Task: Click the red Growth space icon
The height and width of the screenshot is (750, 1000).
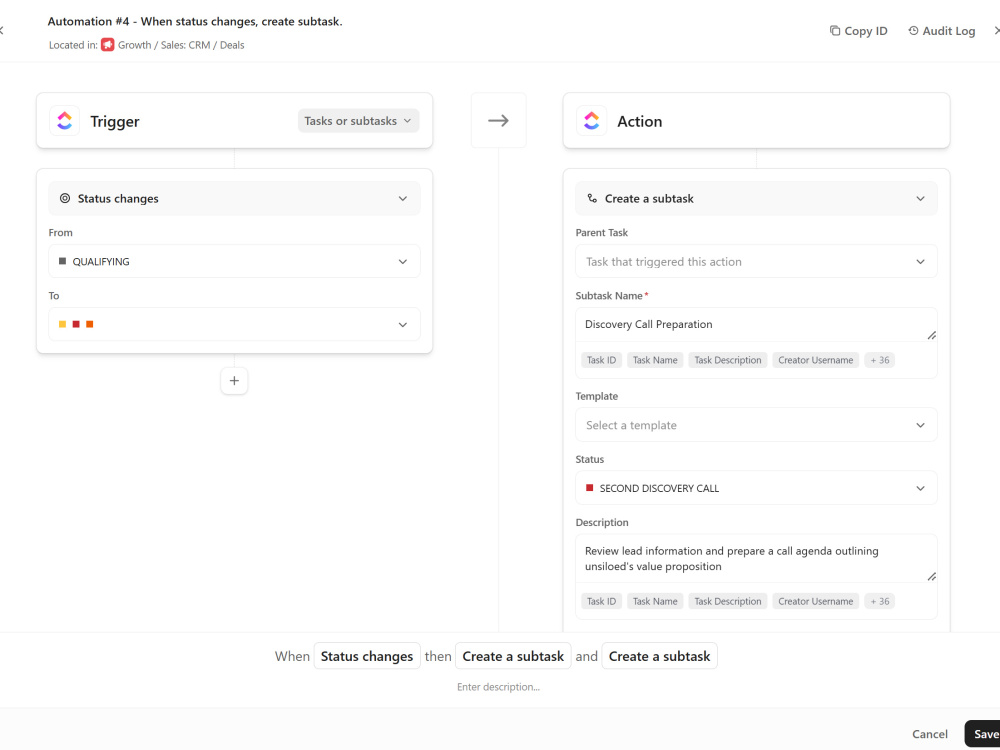Action: coord(107,45)
